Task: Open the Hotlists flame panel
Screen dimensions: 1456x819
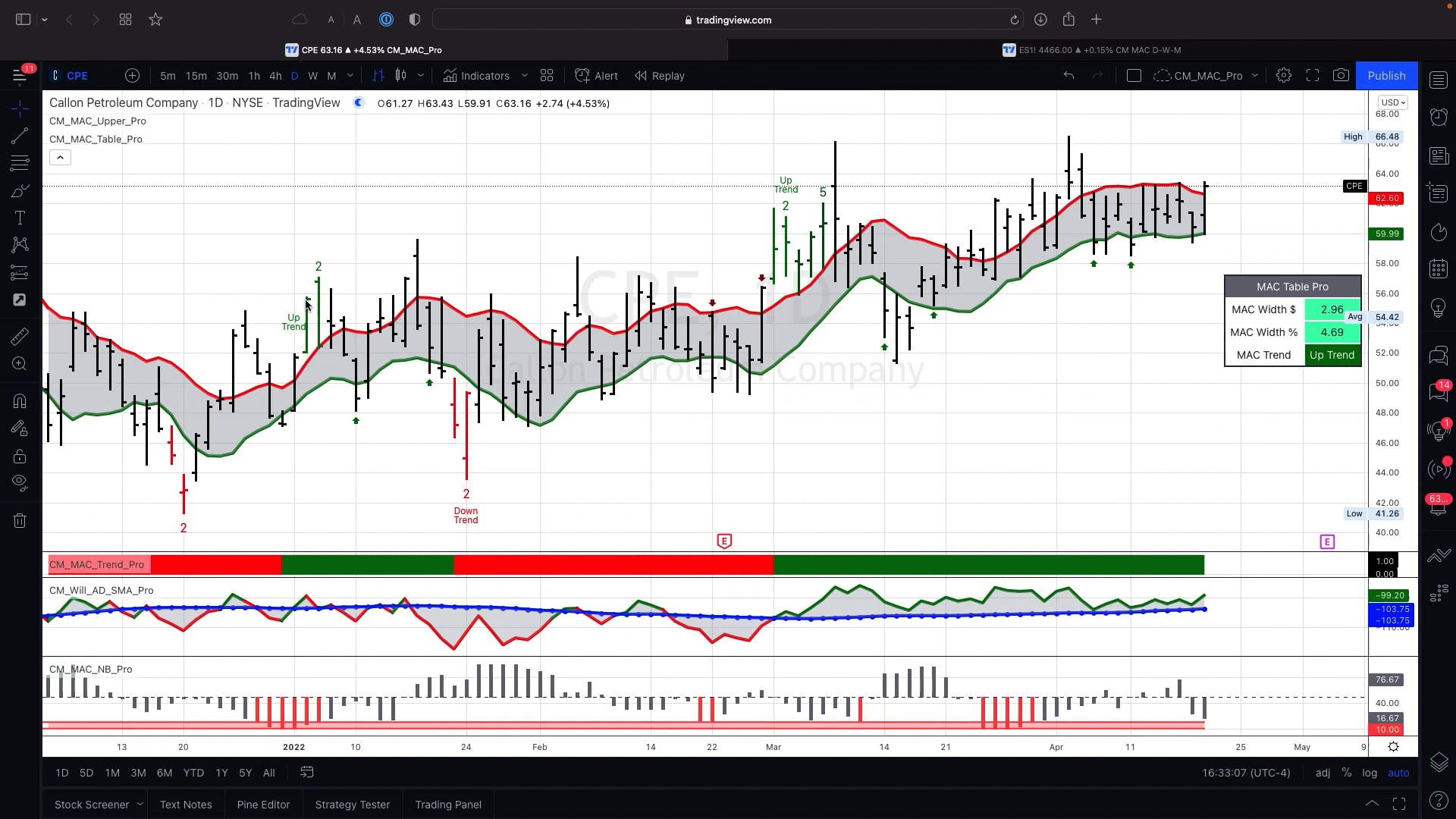Action: (x=1438, y=232)
